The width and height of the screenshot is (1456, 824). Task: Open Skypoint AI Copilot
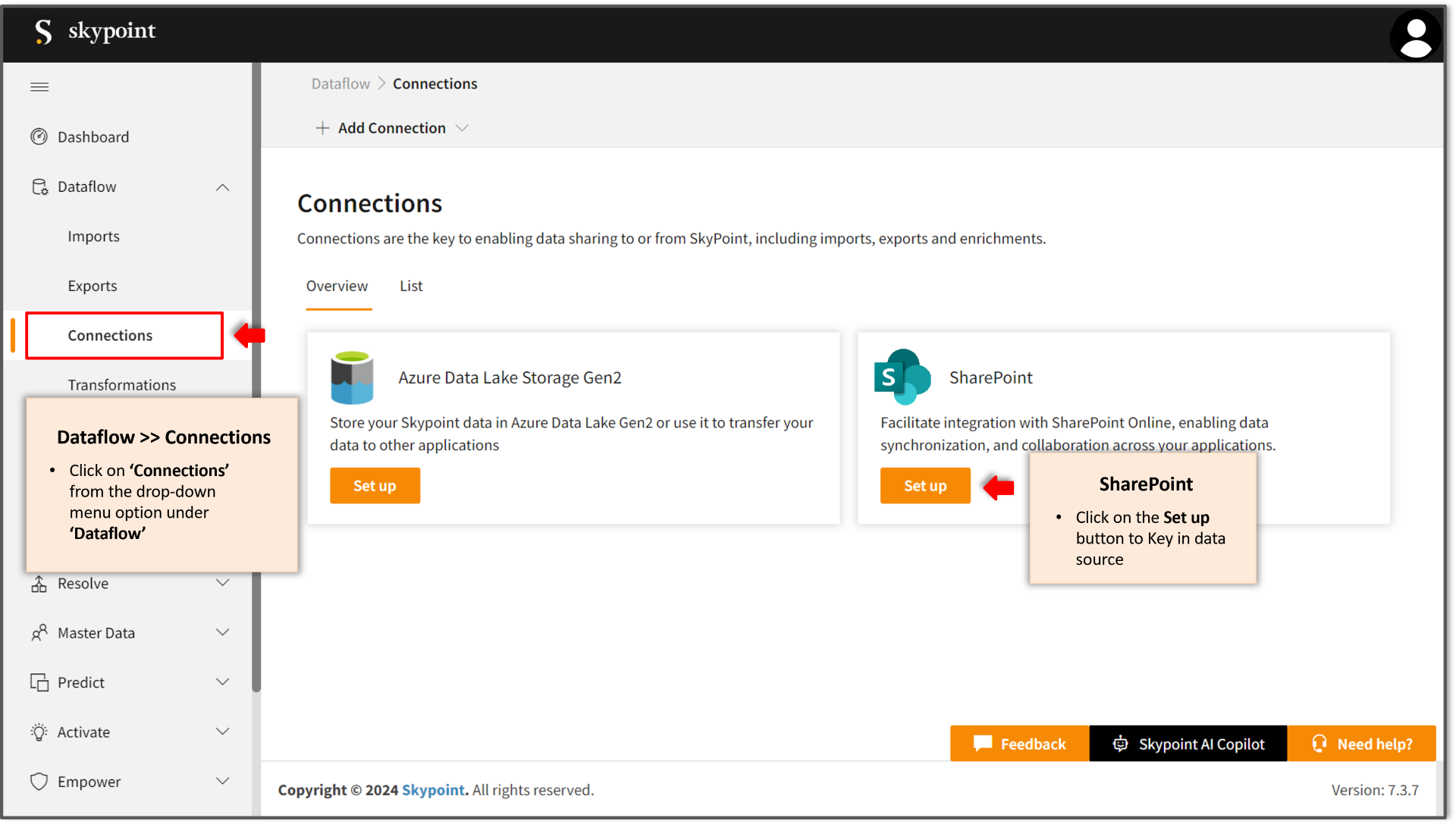pyautogui.click(x=1188, y=743)
